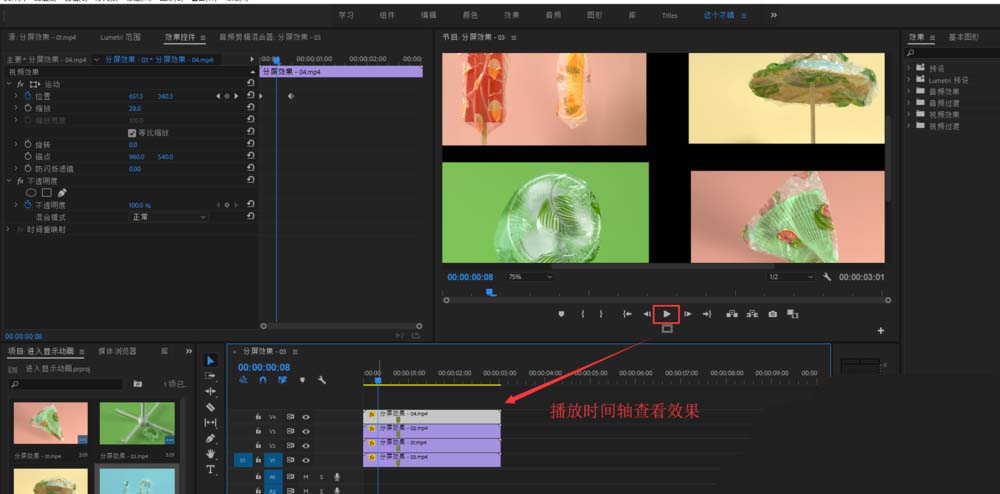
Task: Reset position parameter
Action: click(251, 96)
